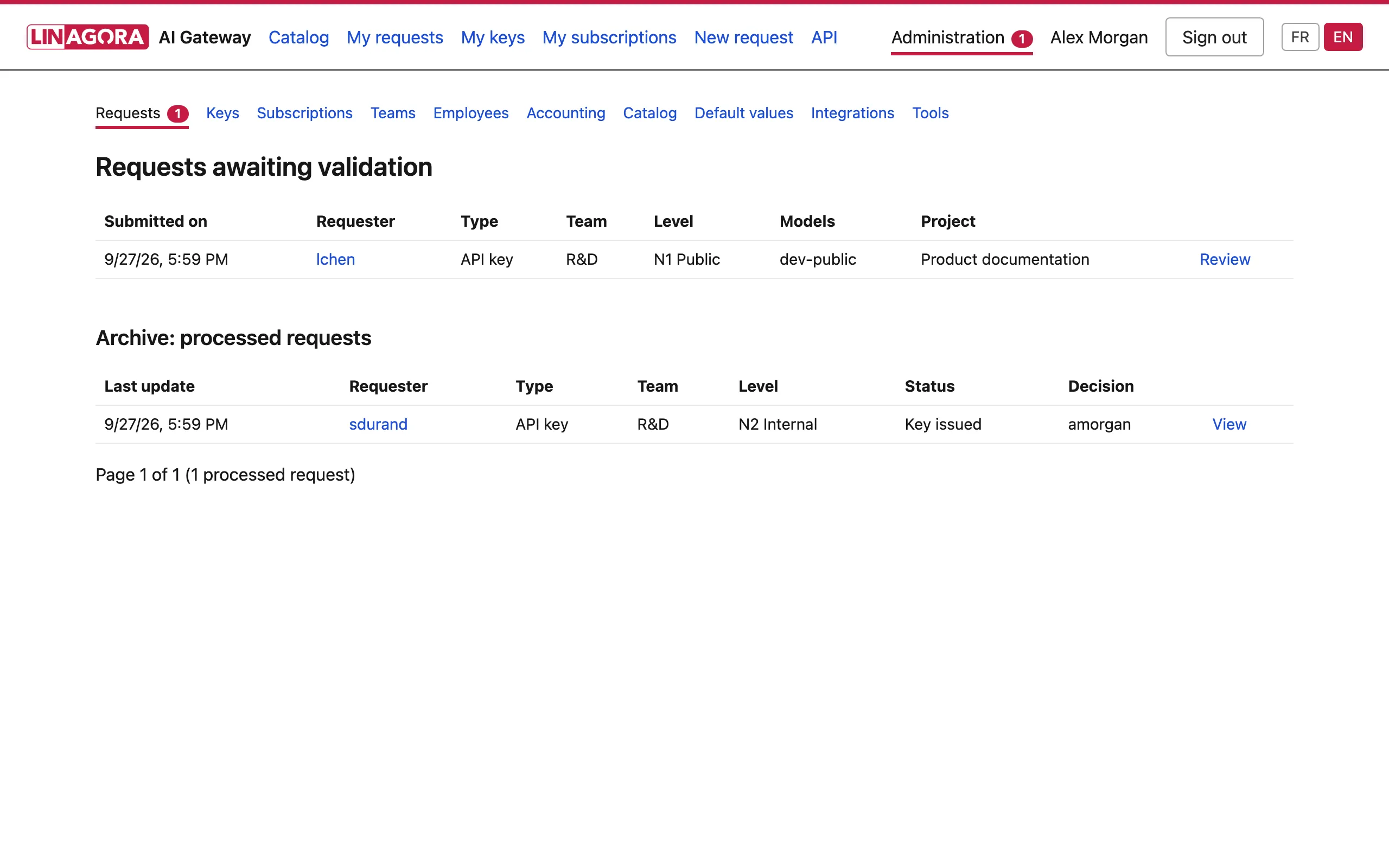The image size is (1389, 868).
Task: Select the EN language button
Action: [1343, 37]
